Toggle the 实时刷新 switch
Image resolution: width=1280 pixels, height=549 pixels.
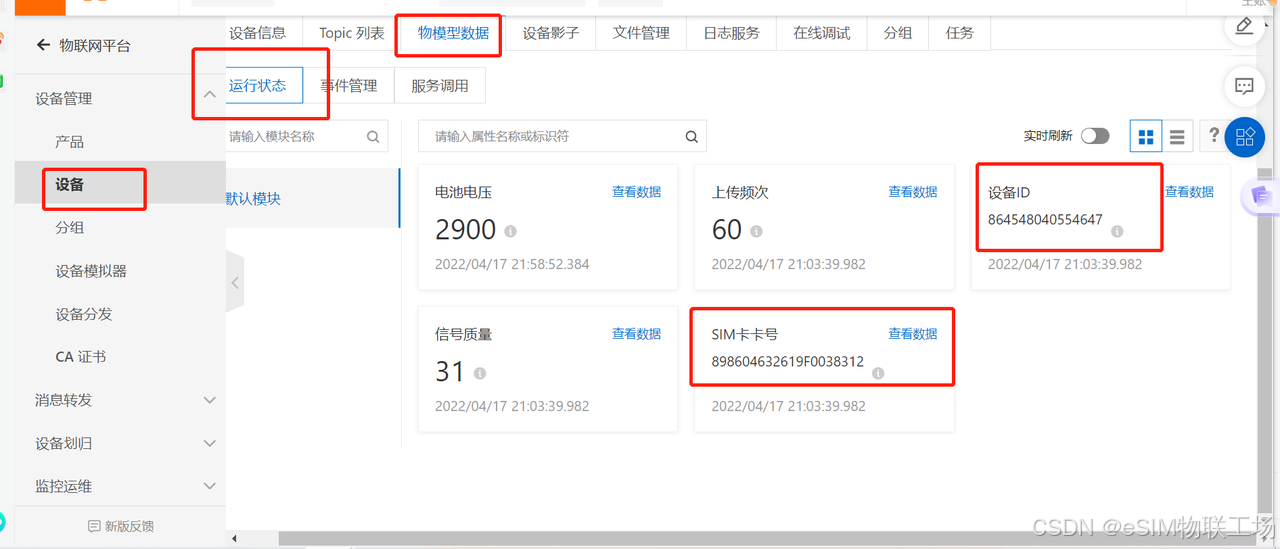pos(1095,136)
